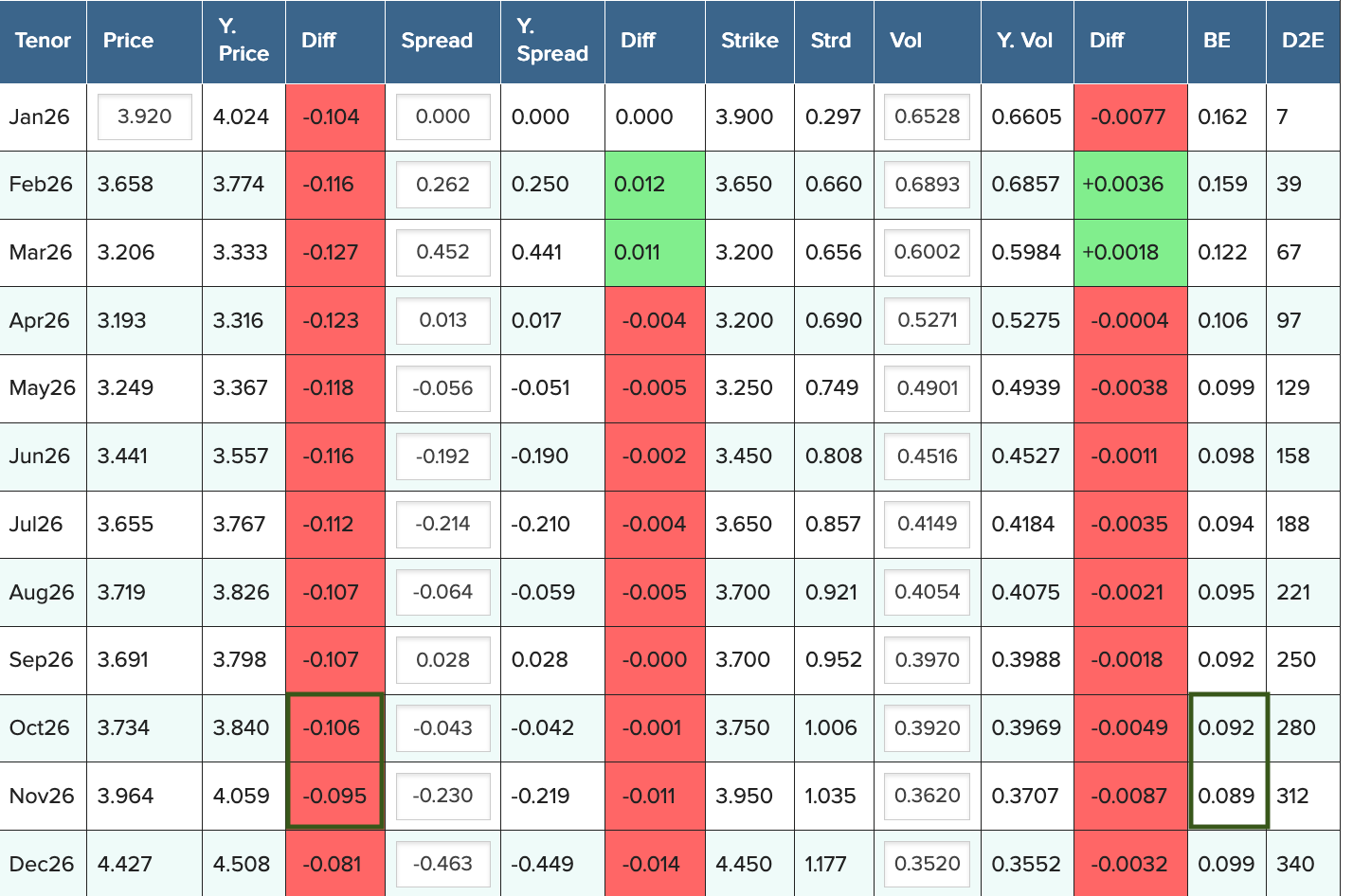Select the Jun26 Spread input showing -0.192

[x=442, y=457]
